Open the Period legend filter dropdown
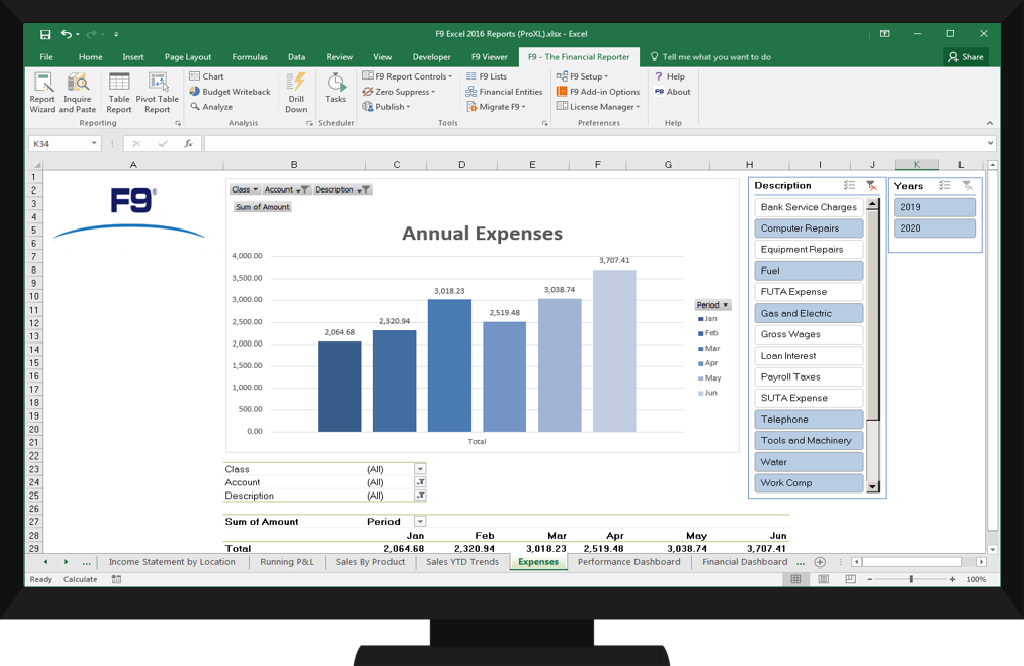 pyautogui.click(x=712, y=305)
